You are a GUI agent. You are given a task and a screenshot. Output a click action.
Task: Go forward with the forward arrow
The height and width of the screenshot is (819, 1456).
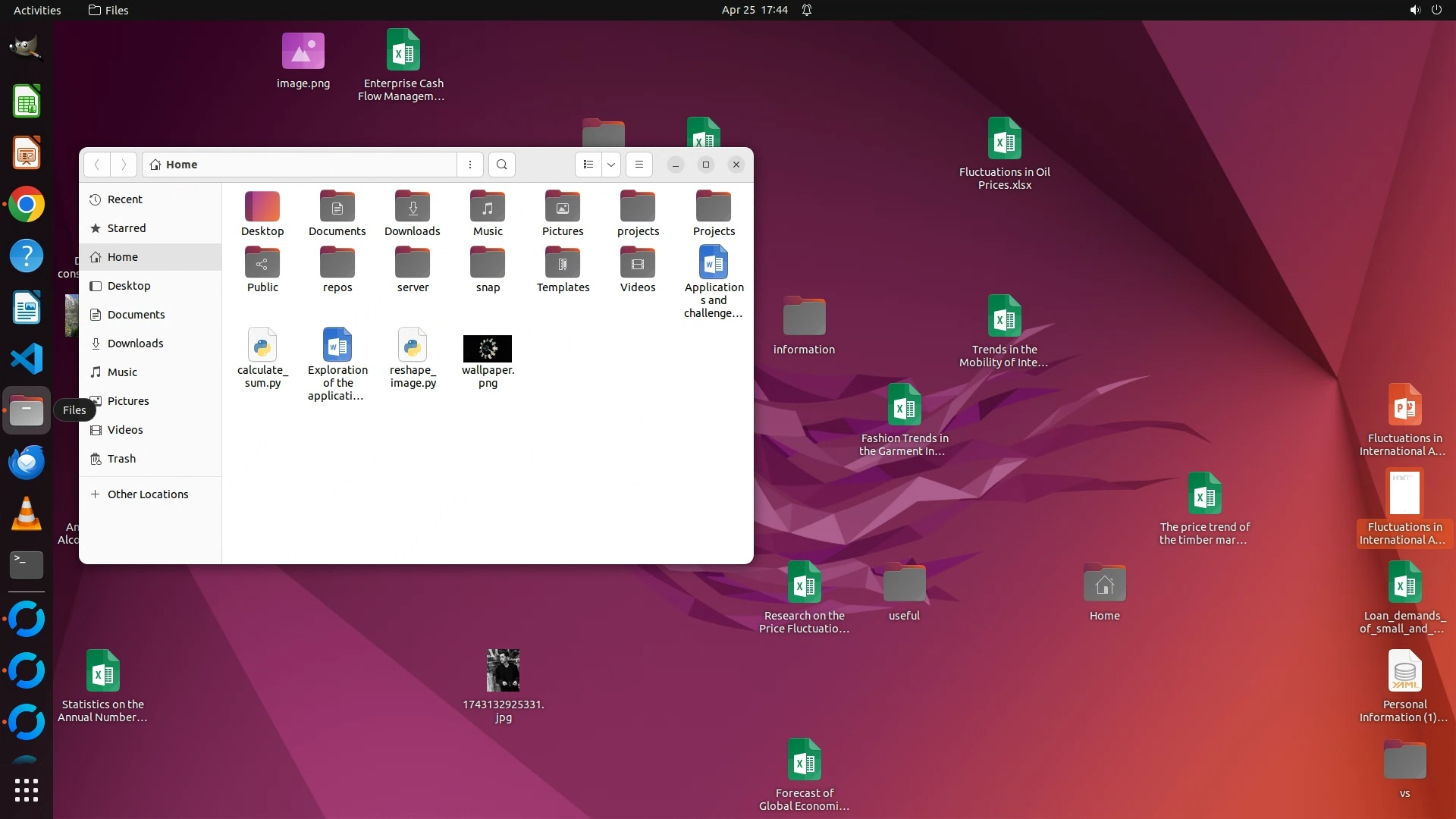click(124, 165)
